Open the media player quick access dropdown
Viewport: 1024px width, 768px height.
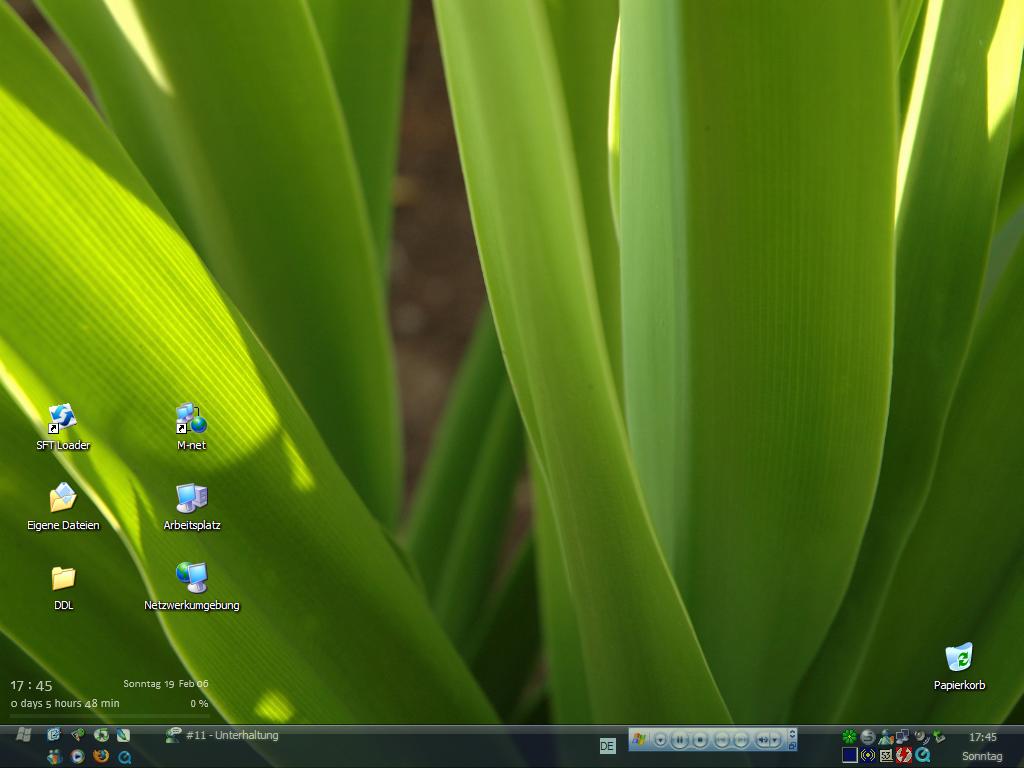coord(660,740)
